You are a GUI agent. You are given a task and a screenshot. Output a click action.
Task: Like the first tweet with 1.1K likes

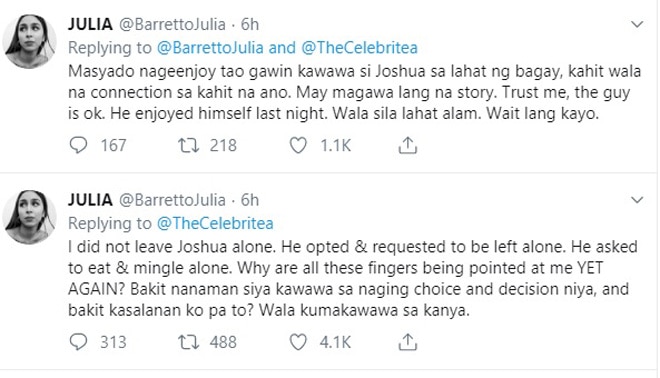[298, 146]
